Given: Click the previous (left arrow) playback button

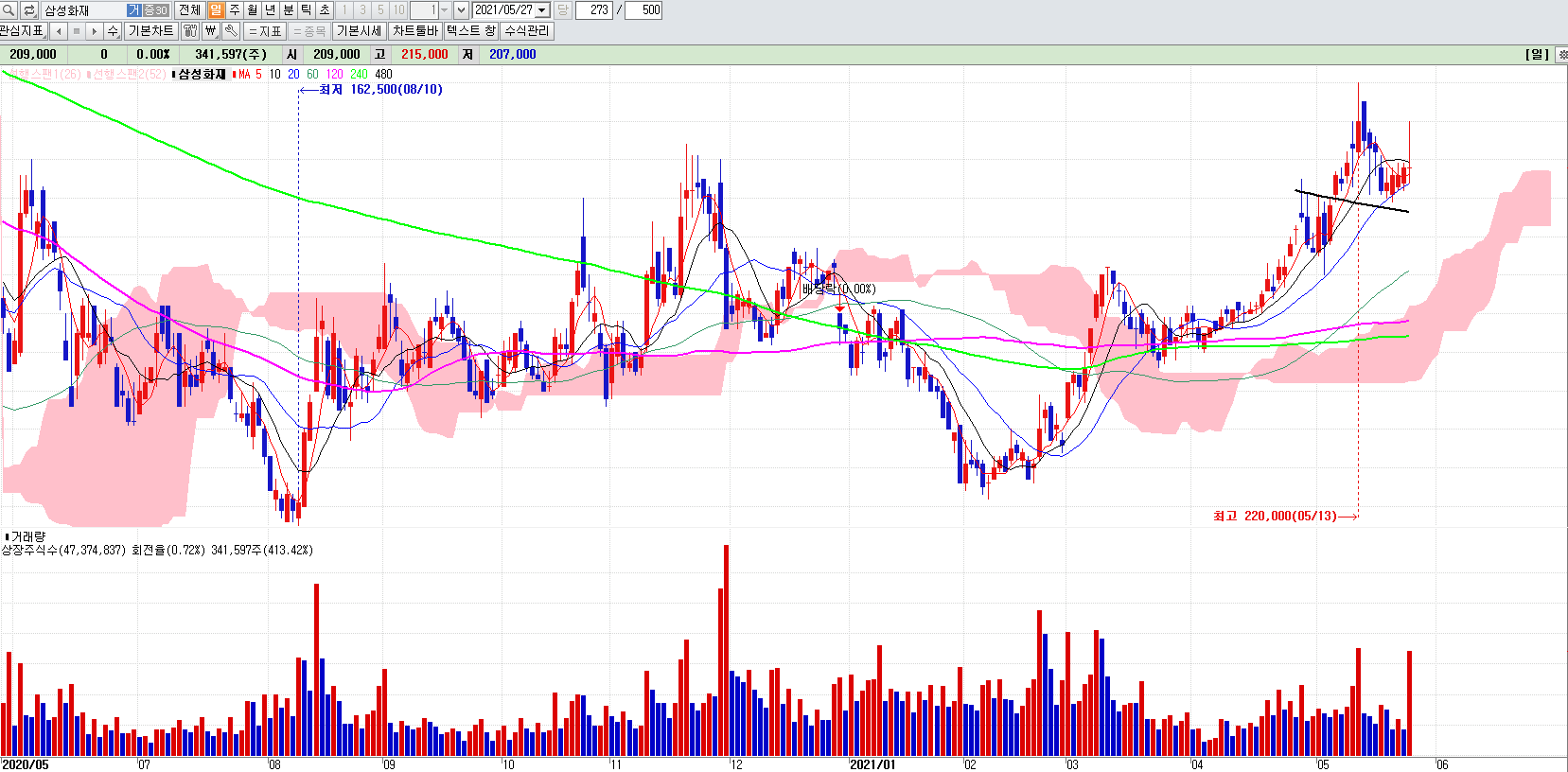Looking at the screenshot, I should tap(59, 31).
